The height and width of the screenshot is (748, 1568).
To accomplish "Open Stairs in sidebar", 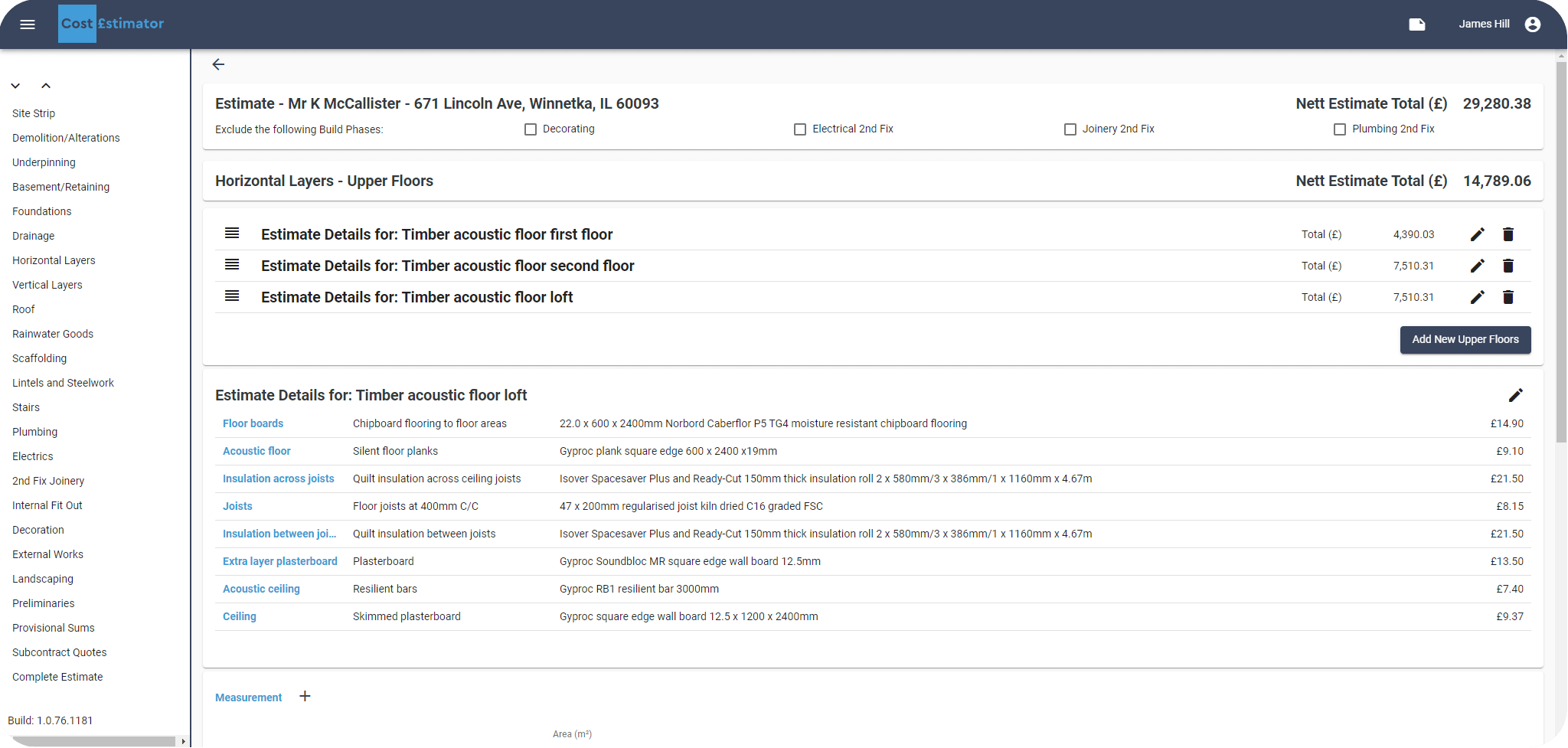I will coord(26,407).
